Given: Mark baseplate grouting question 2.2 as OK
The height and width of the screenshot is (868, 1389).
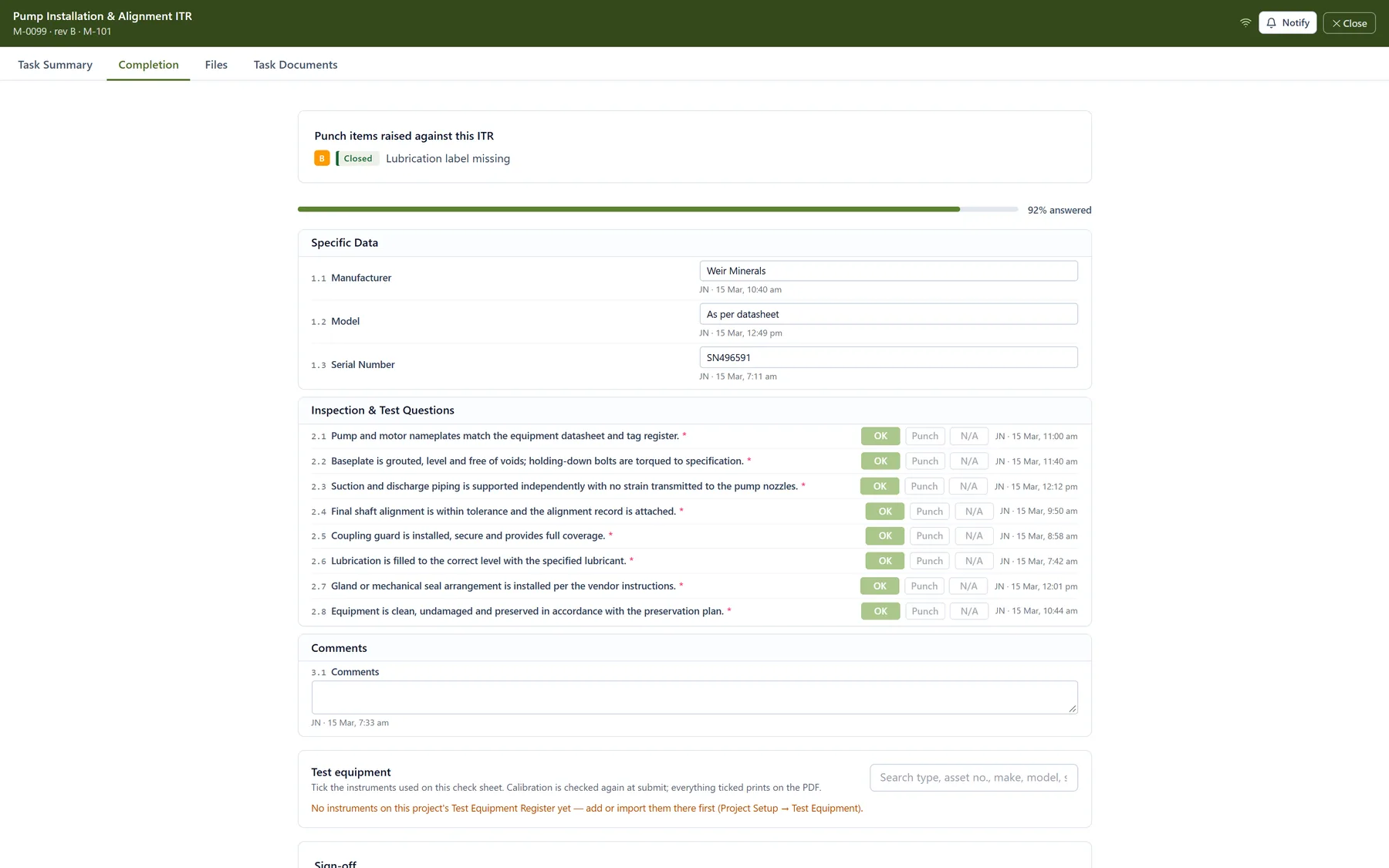Looking at the screenshot, I should click(x=880, y=461).
